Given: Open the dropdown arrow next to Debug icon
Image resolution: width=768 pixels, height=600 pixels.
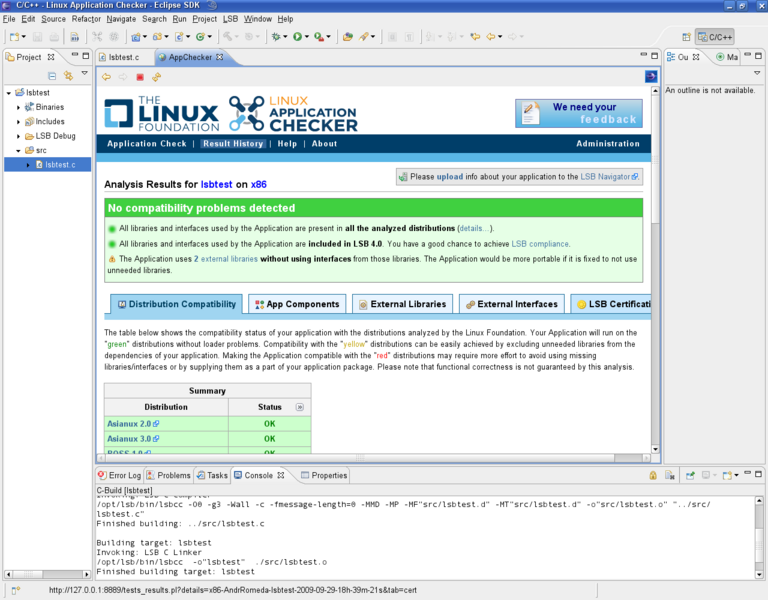Looking at the screenshot, I should 285,37.
